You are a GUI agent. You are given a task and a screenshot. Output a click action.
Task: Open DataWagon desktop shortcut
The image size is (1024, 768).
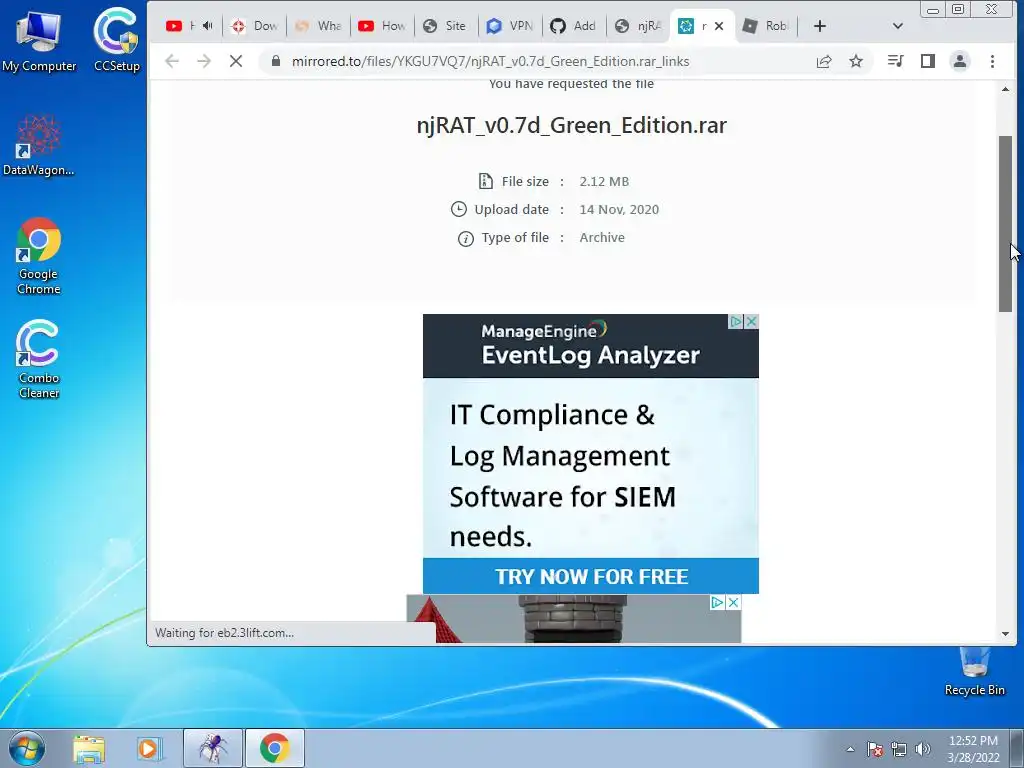pyautogui.click(x=39, y=145)
